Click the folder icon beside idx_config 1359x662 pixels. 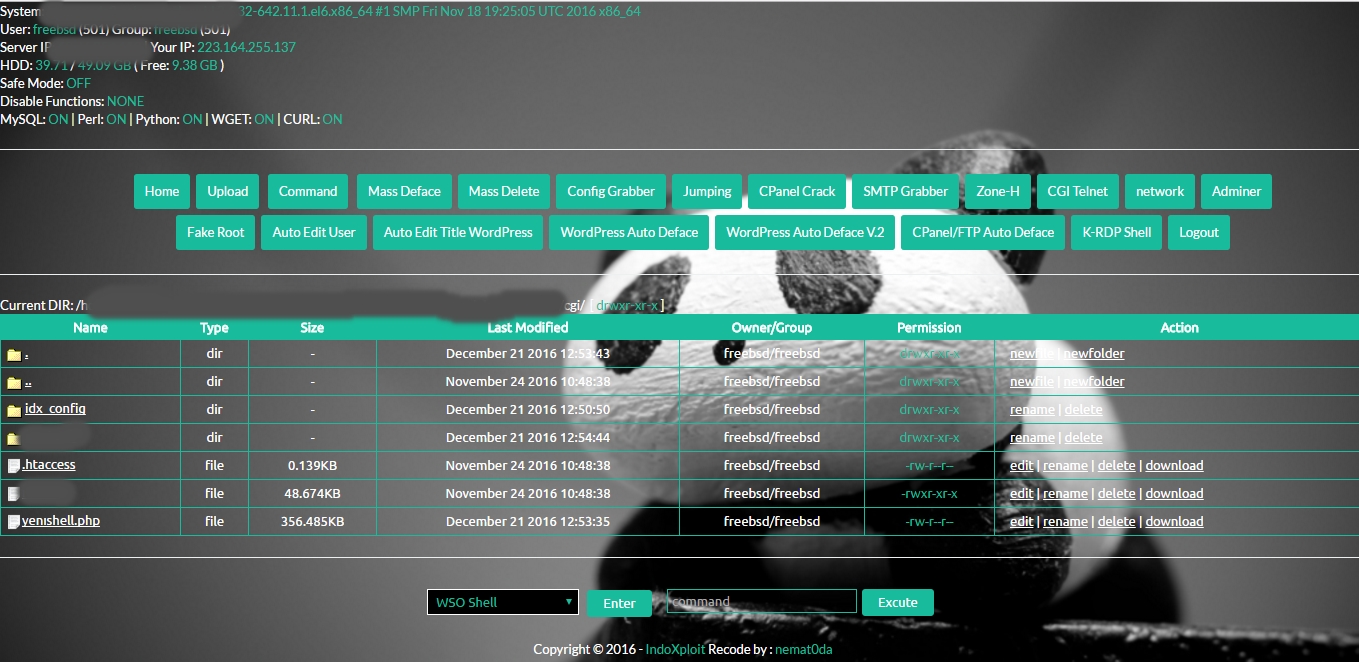(13, 410)
